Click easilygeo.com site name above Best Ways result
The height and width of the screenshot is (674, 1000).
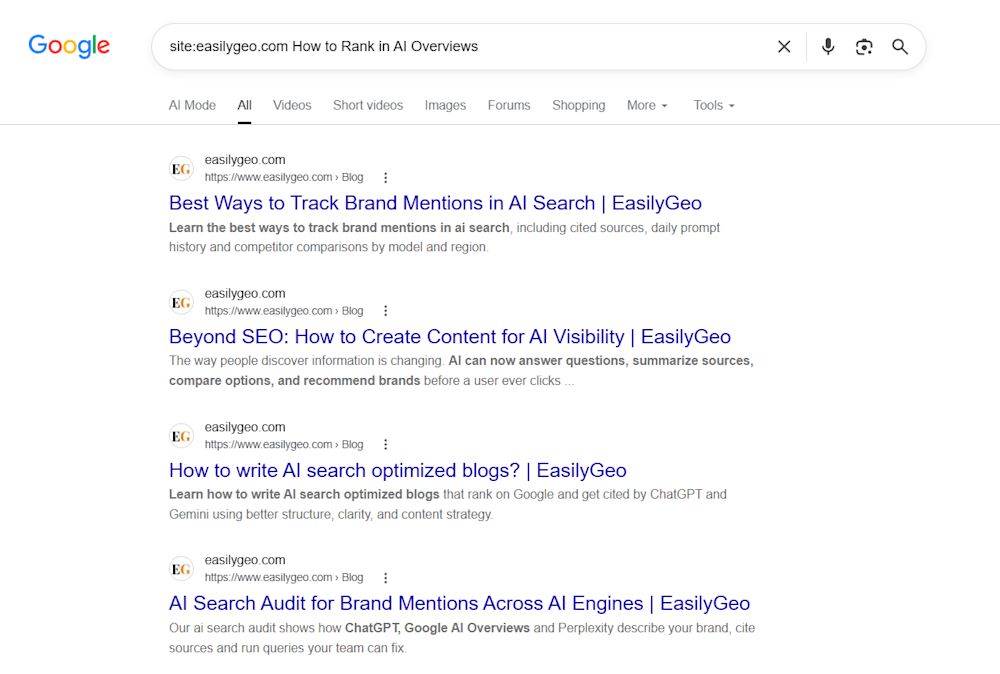pos(245,160)
